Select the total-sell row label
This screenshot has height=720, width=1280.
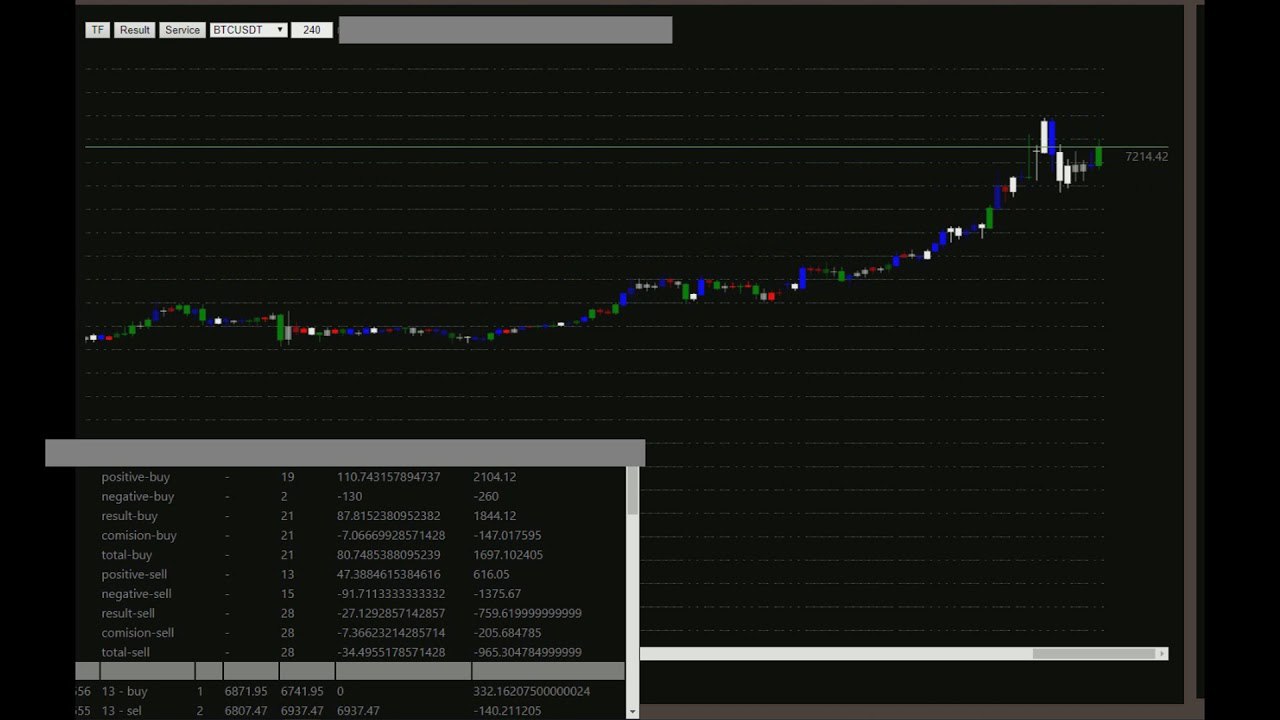pyautogui.click(x=125, y=652)
